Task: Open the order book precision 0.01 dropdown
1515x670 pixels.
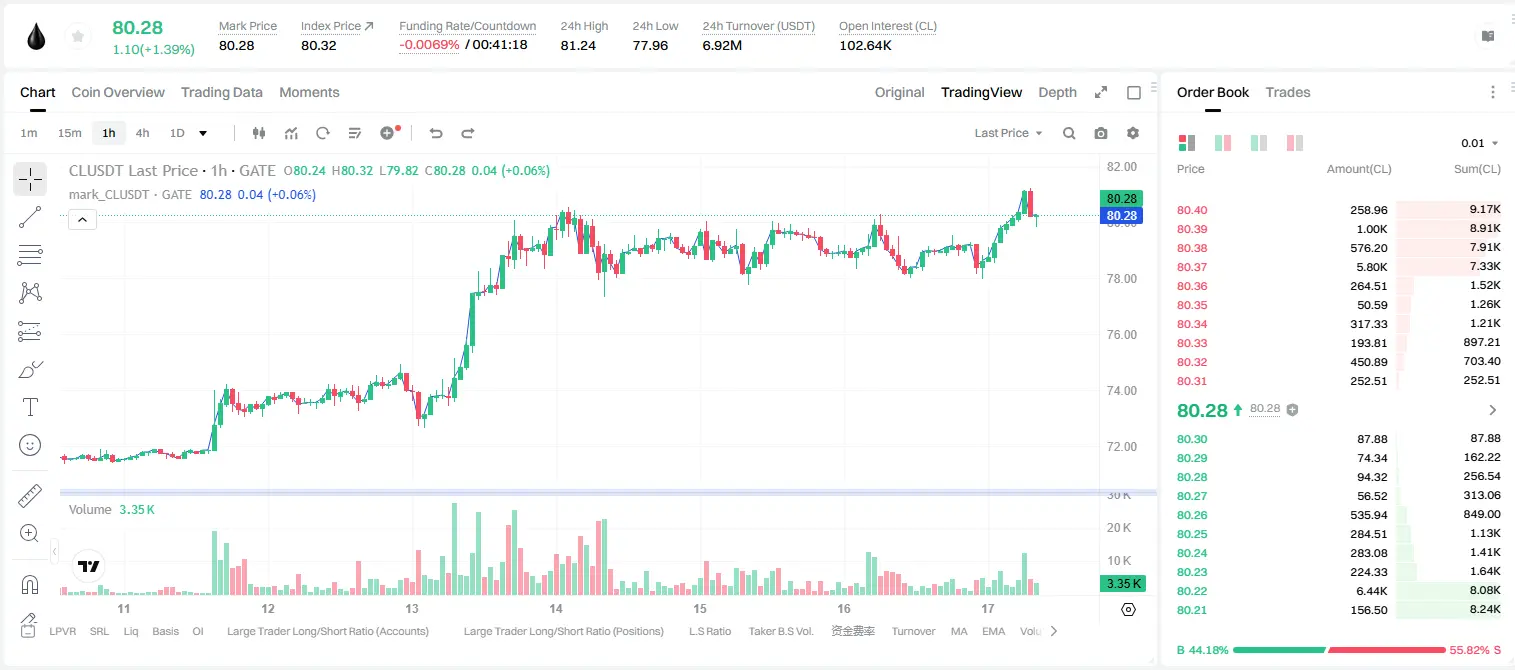Action: pos(1480,143)
